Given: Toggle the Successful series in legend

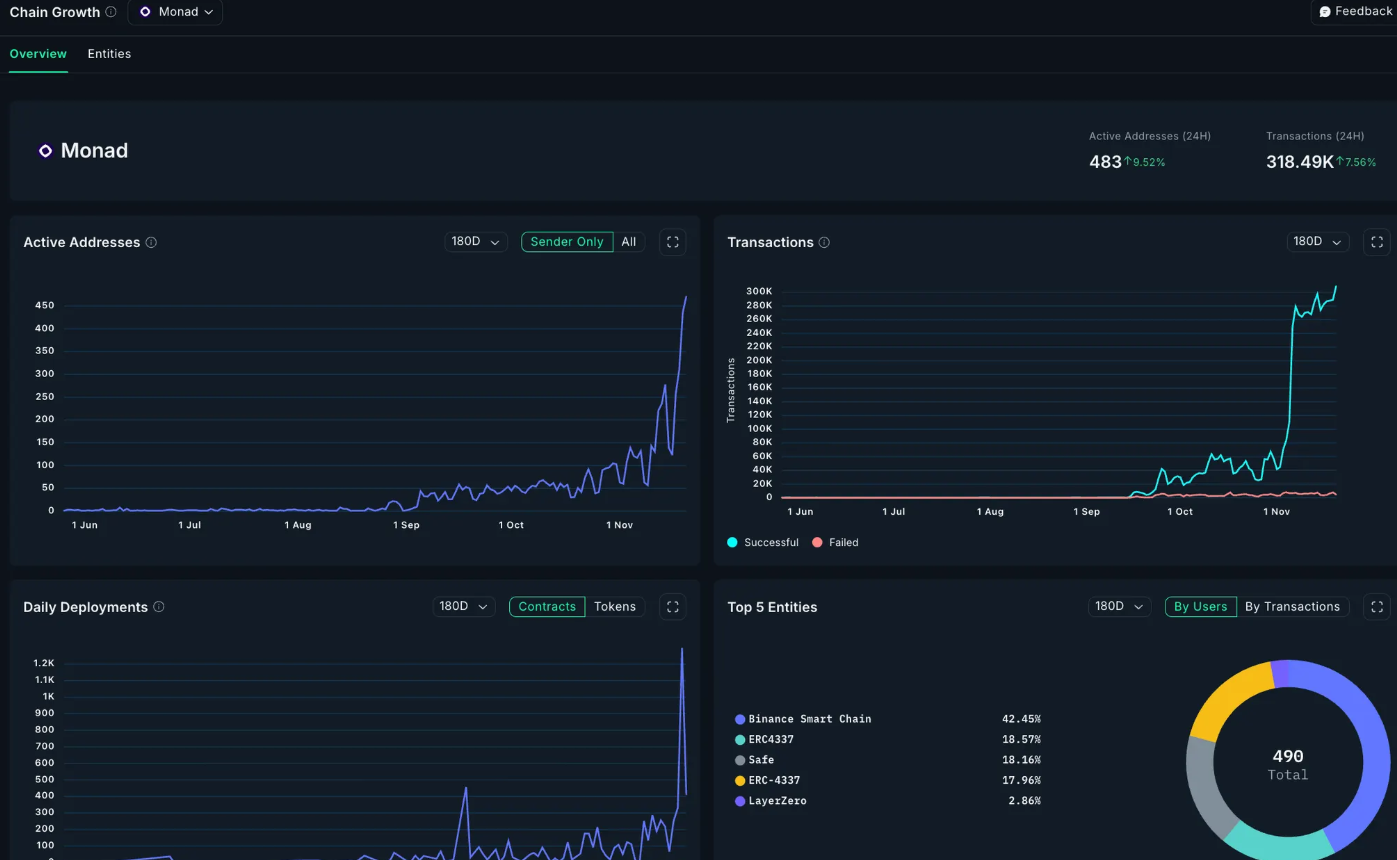Looking at the screenshot, I should pos(762,542).
